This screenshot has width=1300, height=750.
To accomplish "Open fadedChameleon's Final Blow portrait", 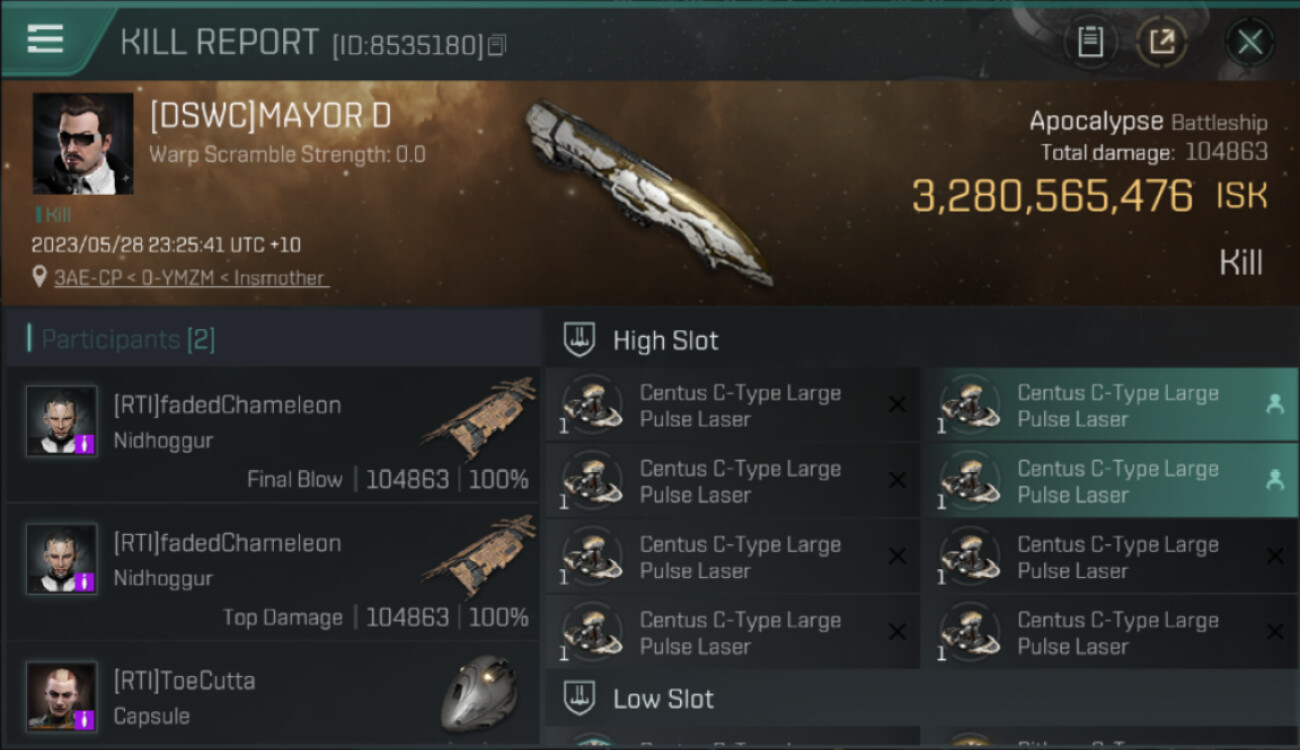I will 61,421.
